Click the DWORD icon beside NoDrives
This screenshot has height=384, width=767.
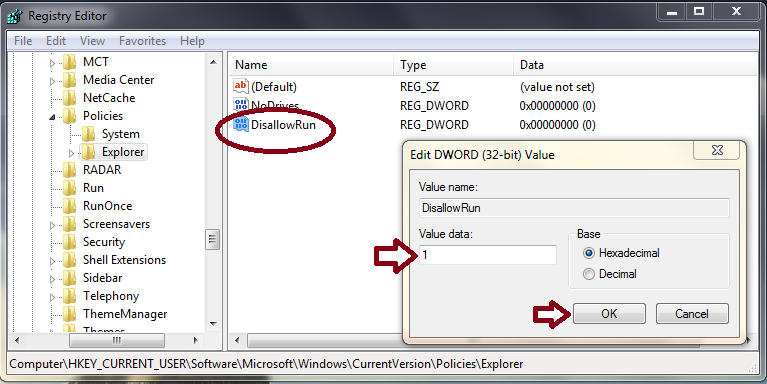click(x=241, y=105)
